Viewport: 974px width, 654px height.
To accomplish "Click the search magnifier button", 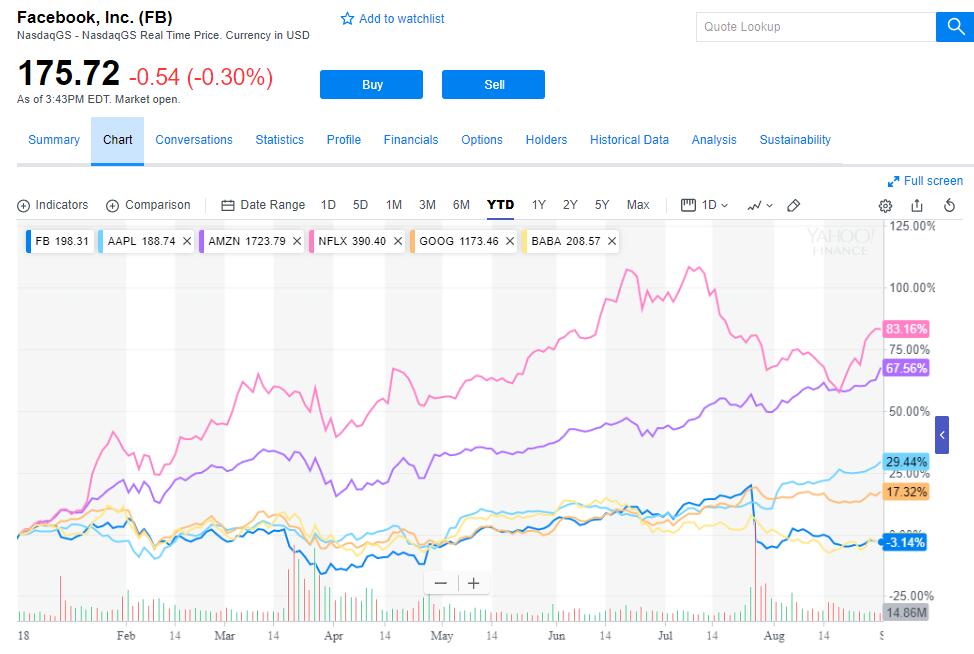I will [951, 27].
